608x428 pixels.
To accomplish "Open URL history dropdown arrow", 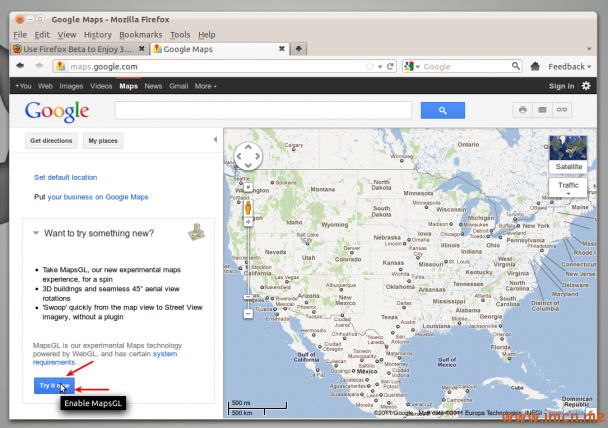I will tap(380, 67).
